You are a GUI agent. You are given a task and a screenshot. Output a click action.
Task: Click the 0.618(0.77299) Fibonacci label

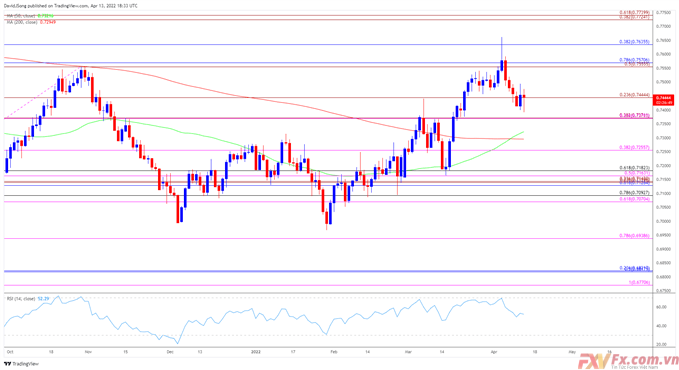coord(634,13)
